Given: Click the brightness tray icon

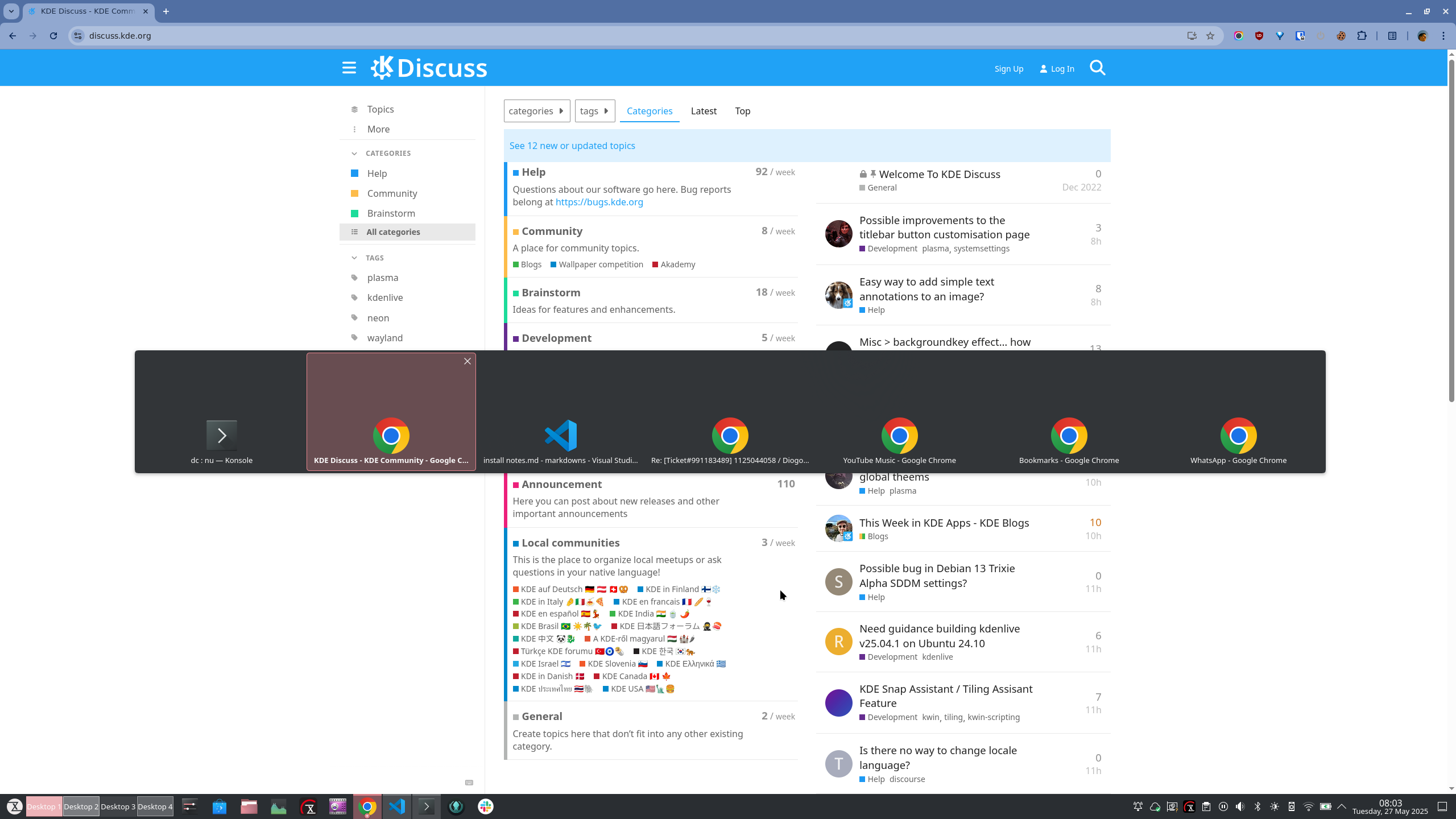Looking at the screenshot, I should (1275, 806).
